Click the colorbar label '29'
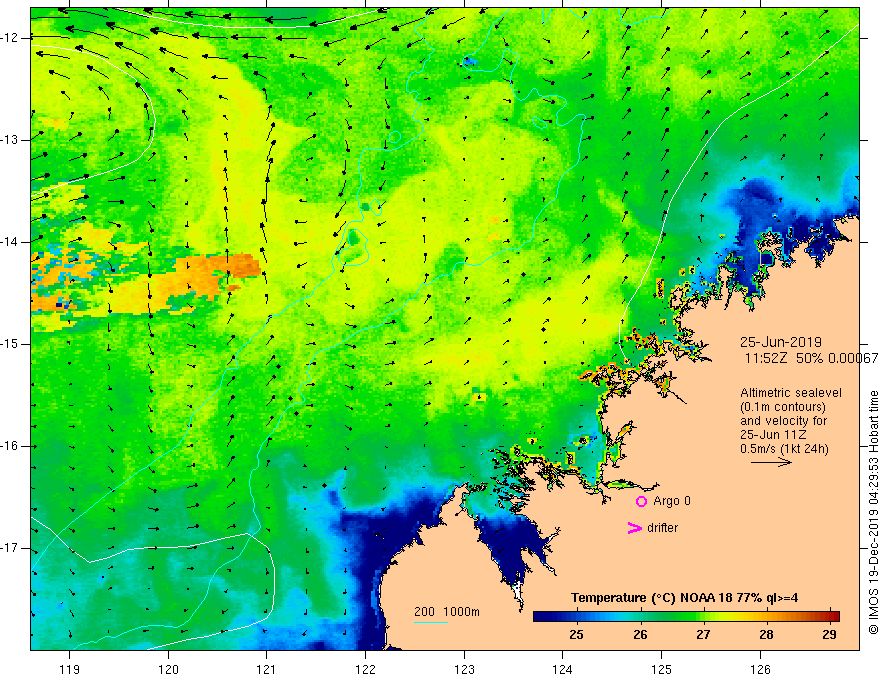Viewport: 880px width, 680px height. click(829, 635)
